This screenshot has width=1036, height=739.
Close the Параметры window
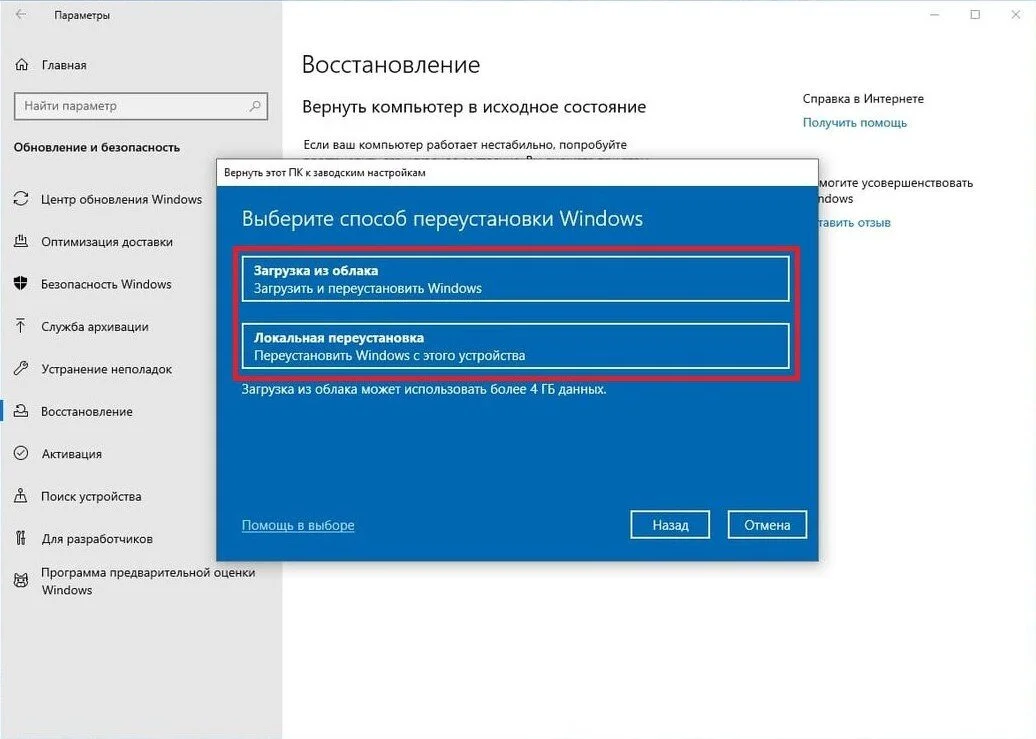coord(1016,15)
